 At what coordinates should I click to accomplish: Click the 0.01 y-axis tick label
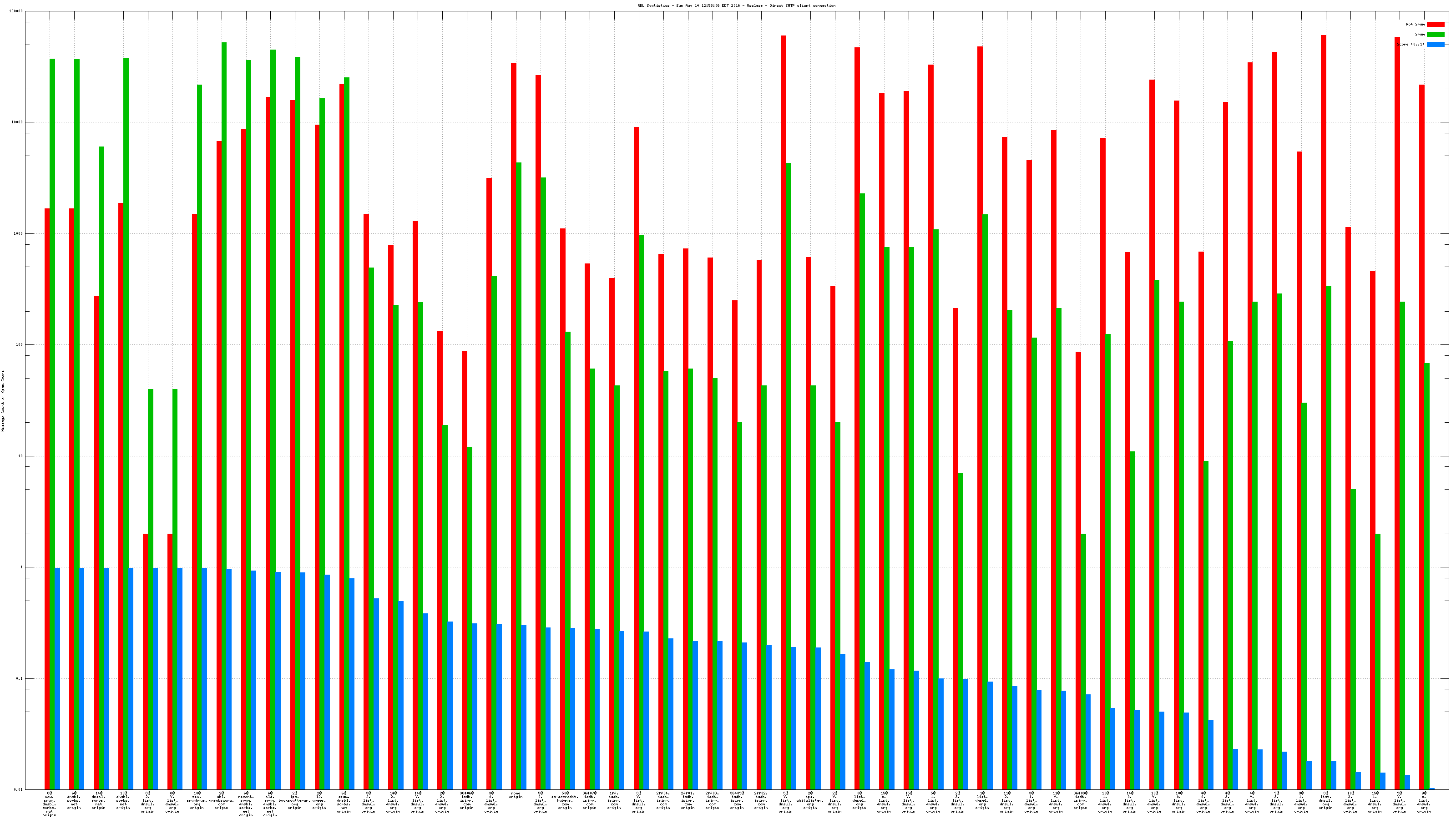point(18,789)
